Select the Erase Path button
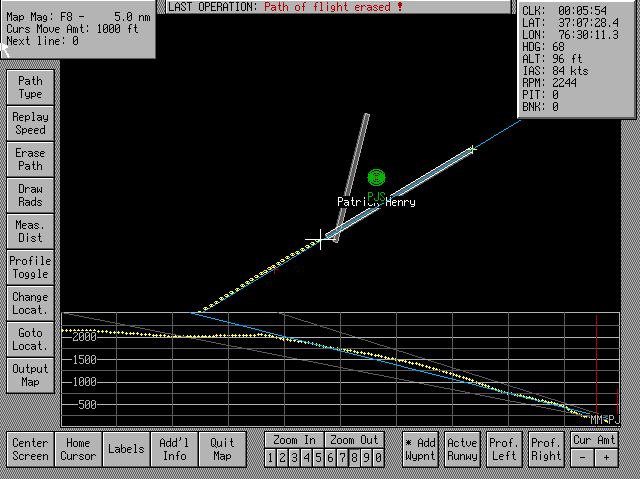Image resolution: width=640 pixels, height=479 pixels. point(30,159)
